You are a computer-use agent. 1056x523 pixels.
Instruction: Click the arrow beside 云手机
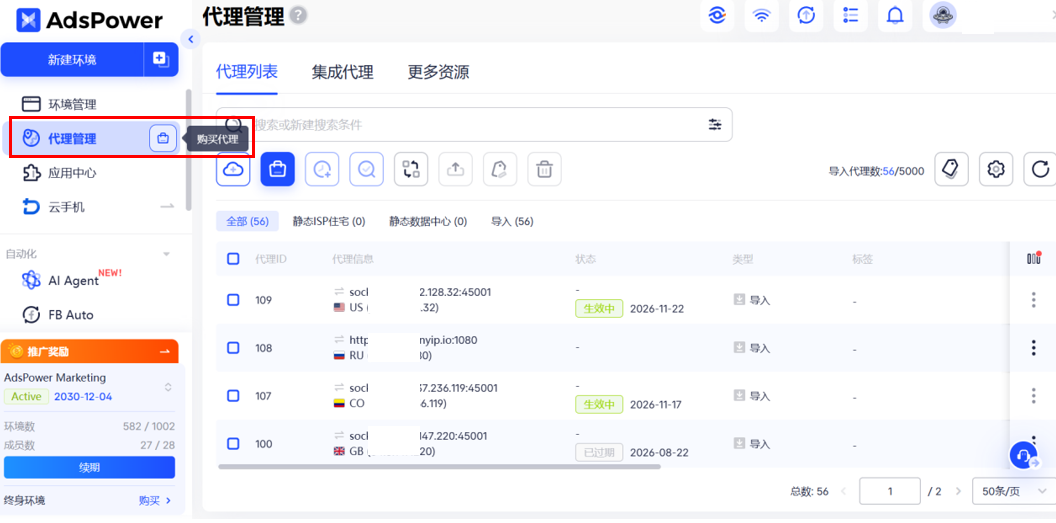[167, 207]
